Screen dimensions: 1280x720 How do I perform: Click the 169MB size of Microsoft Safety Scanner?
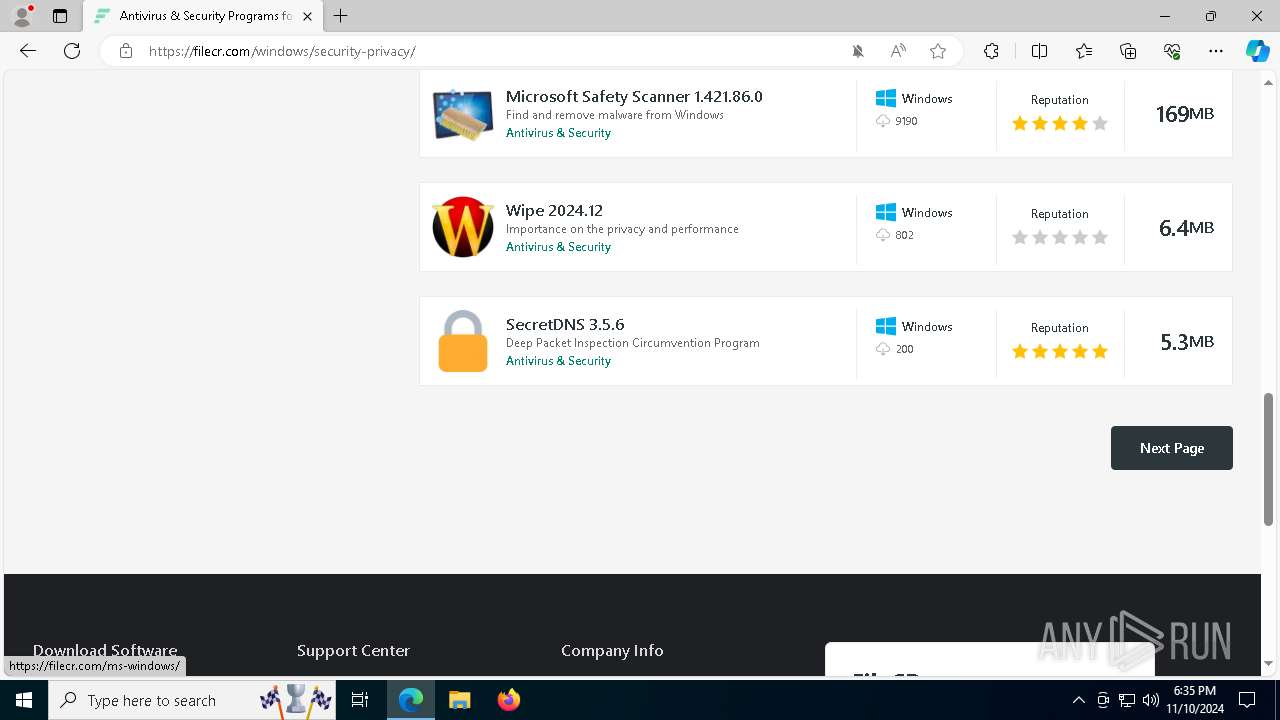[1185, 114]
